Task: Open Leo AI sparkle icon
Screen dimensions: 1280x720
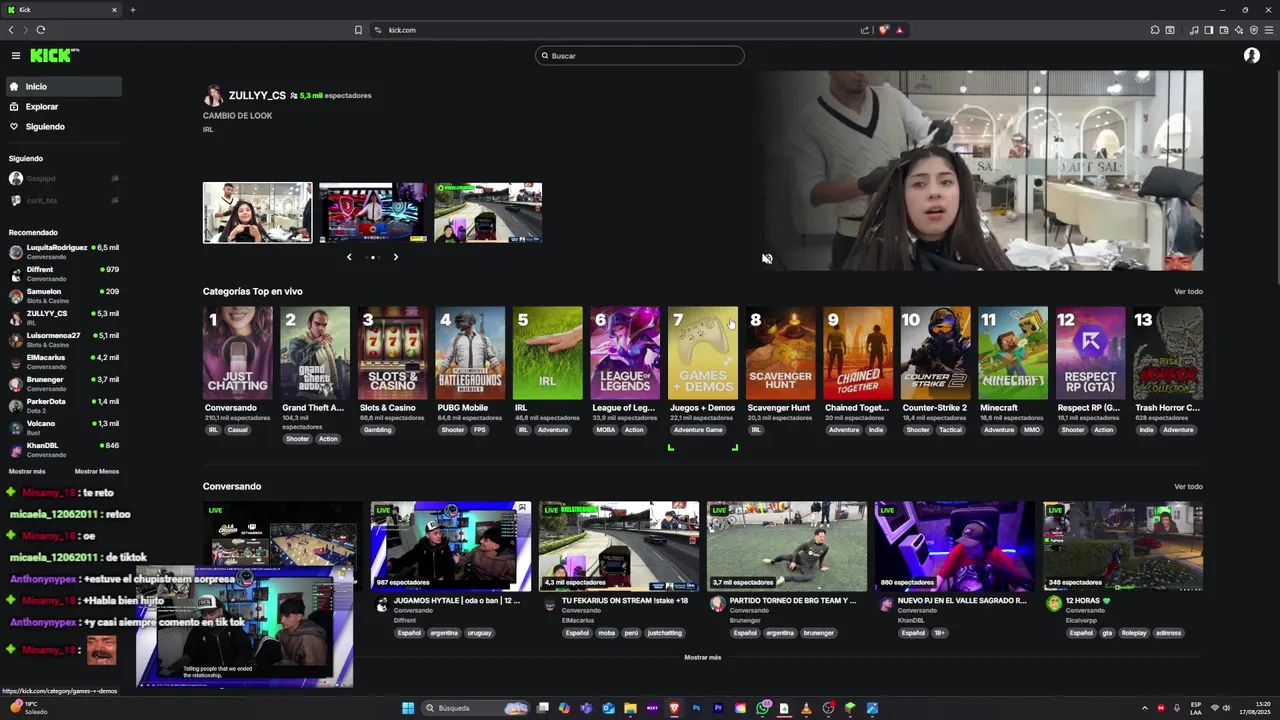Action: point(1239,30)
